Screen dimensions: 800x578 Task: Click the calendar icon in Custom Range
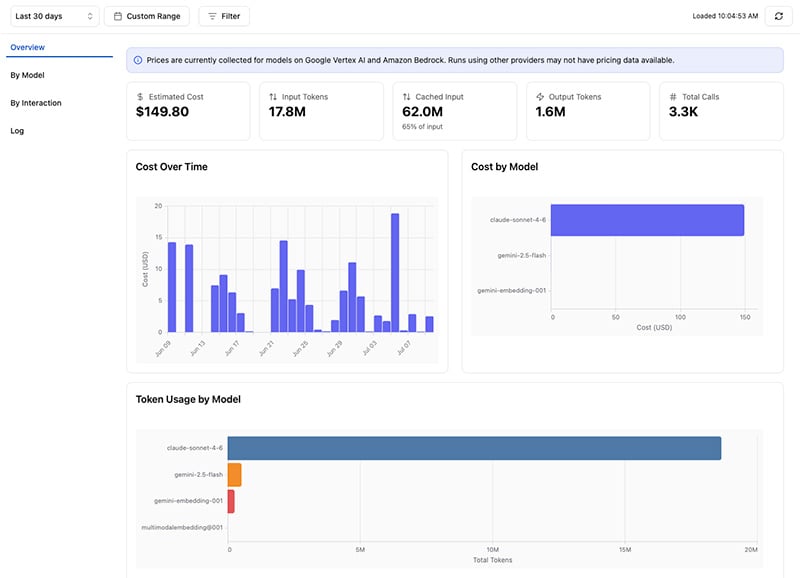click(118, 16)
